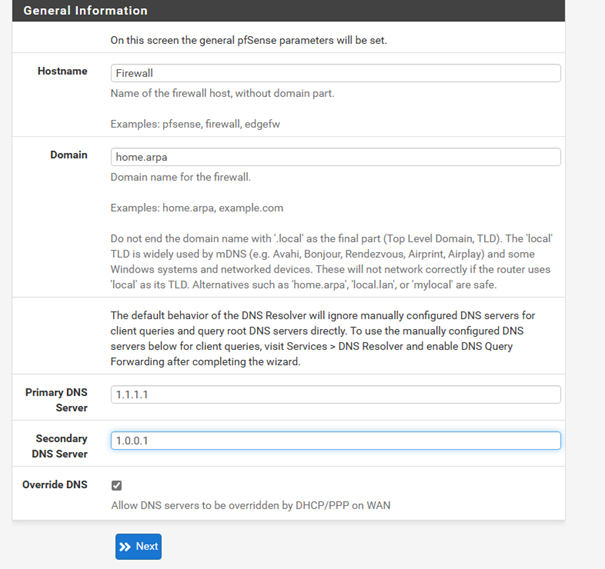
Task: Click the Domain field showing home.arpa
Action: [335, 157]
